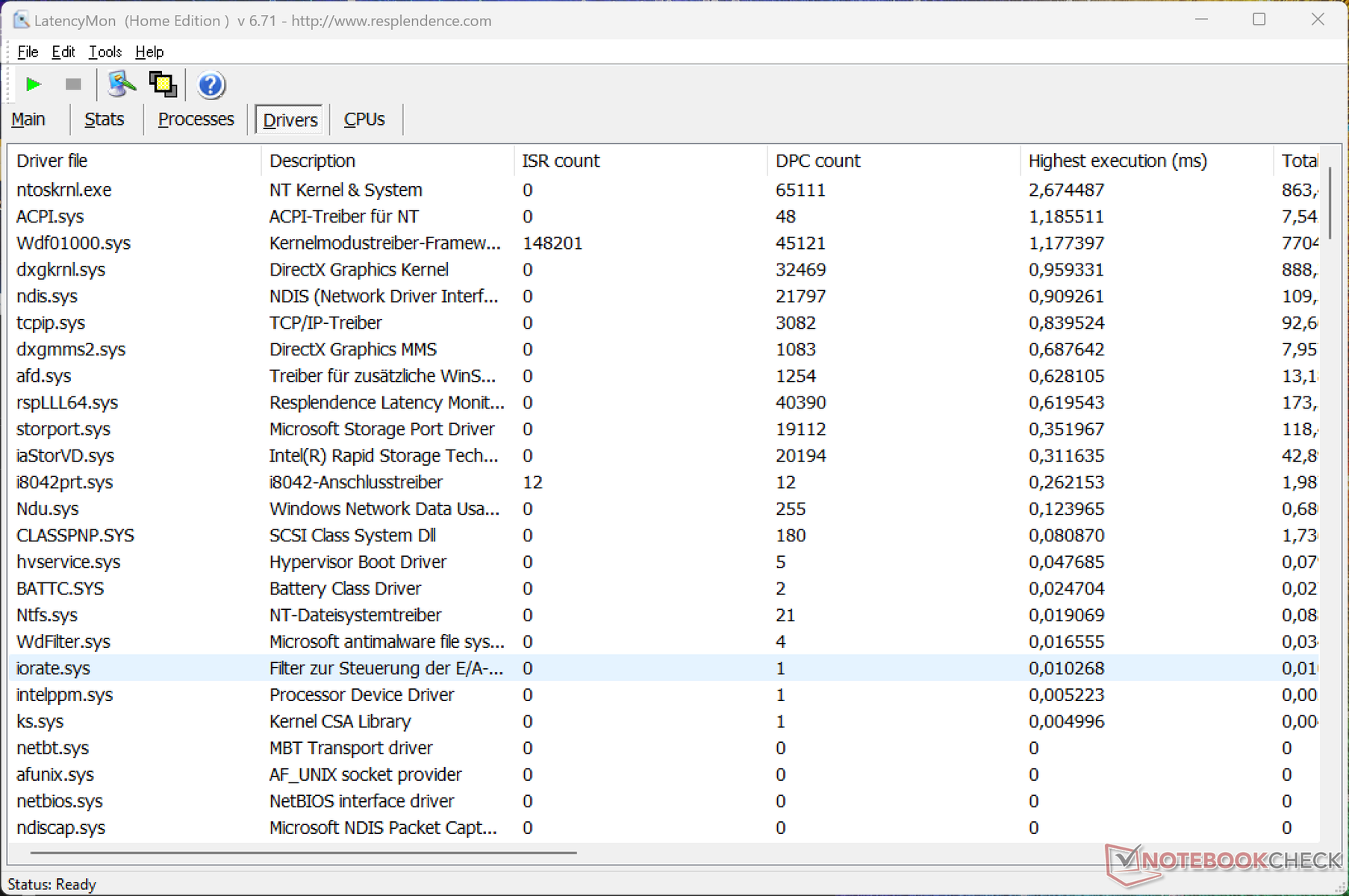Click the description 'NT Kernel & System'
The width and height of the screenshot is (1349, 896).
pos(346,190)
